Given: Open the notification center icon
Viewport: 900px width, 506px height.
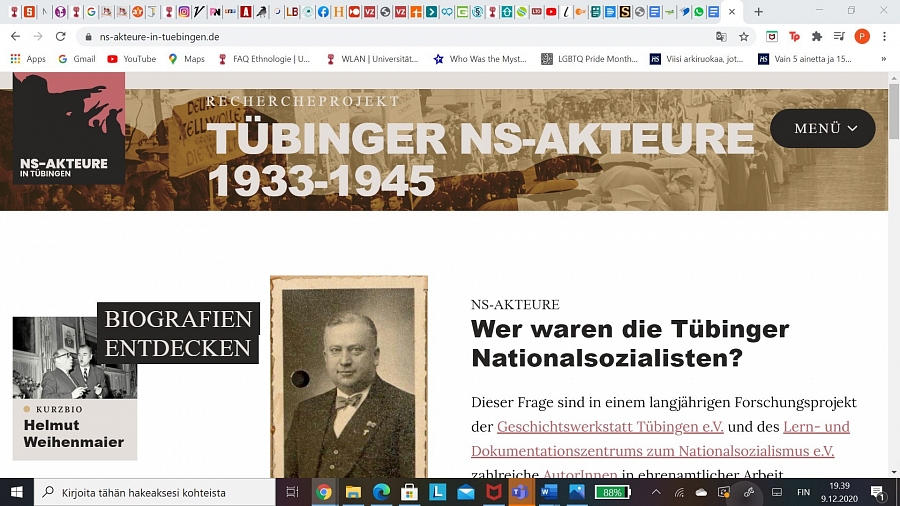Looking at the screenshot, I should (878, 492).
